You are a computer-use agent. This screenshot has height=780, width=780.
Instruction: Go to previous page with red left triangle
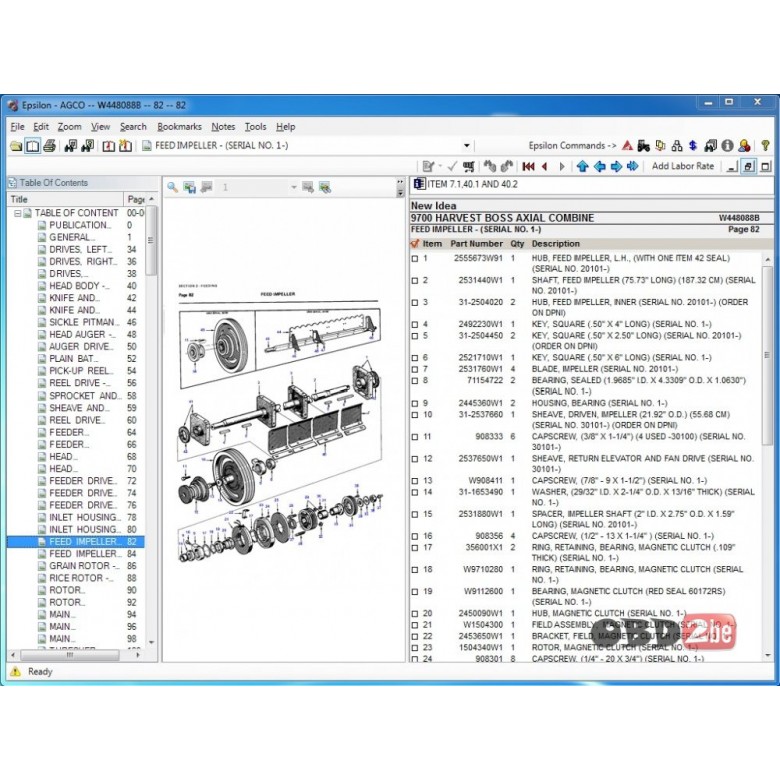click(545, 167)
